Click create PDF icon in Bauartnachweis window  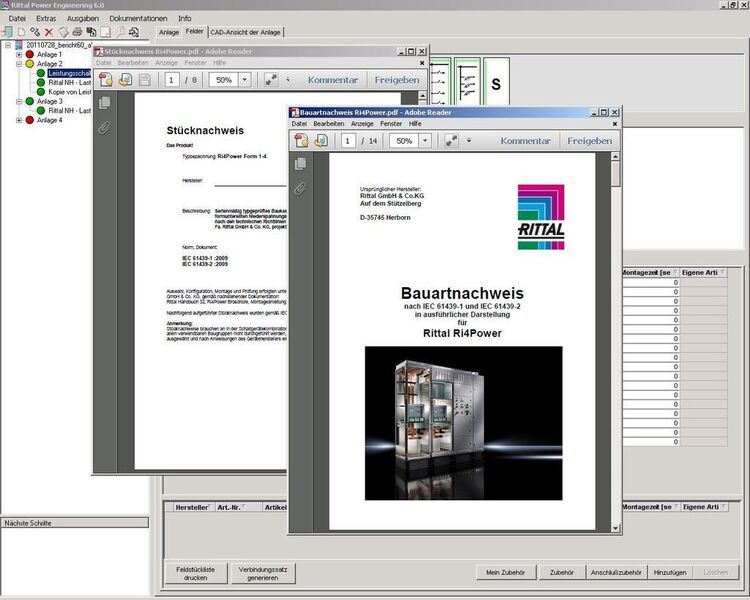[302, 141]
